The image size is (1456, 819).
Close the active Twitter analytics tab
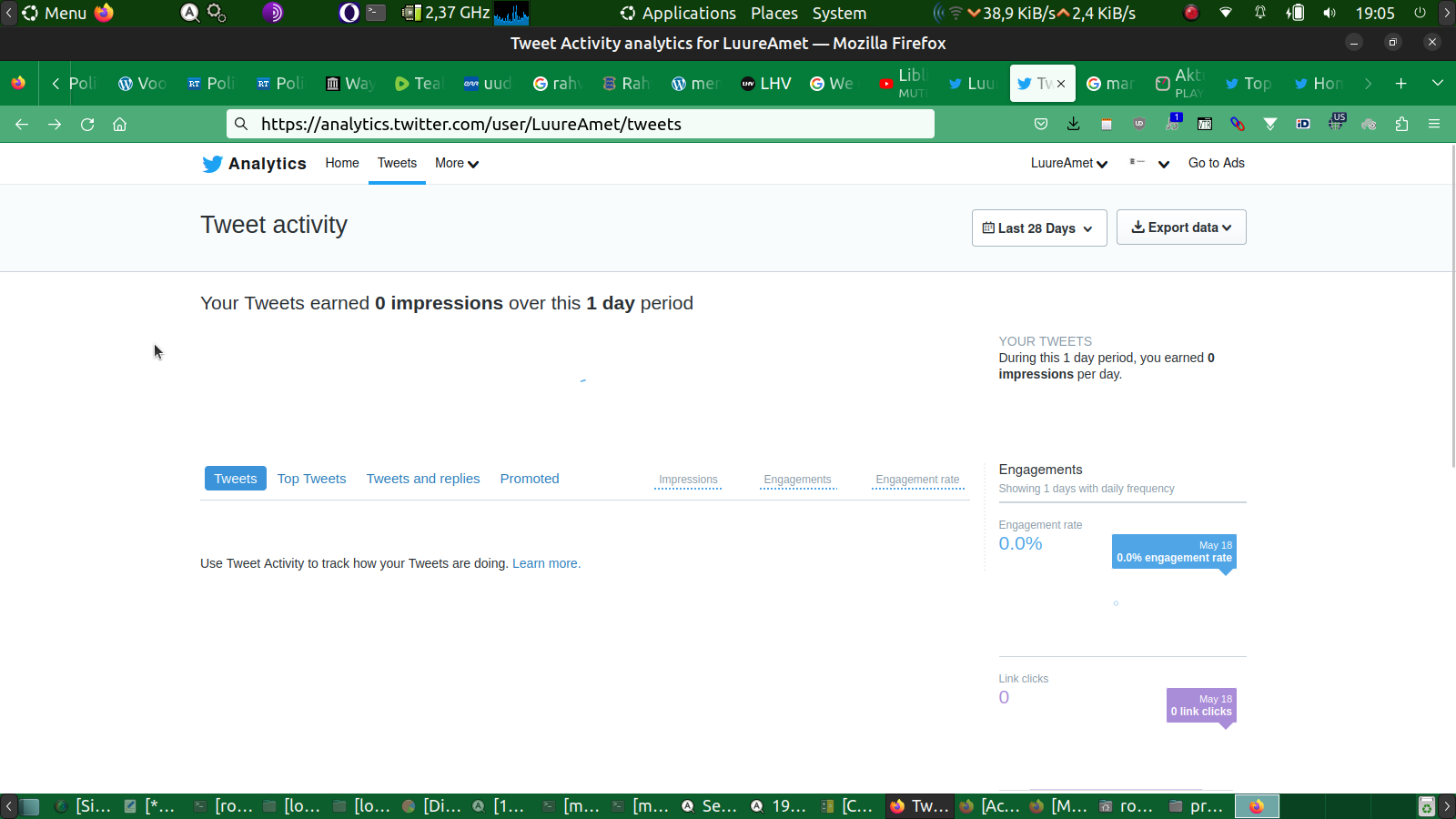pos(1061,84)
